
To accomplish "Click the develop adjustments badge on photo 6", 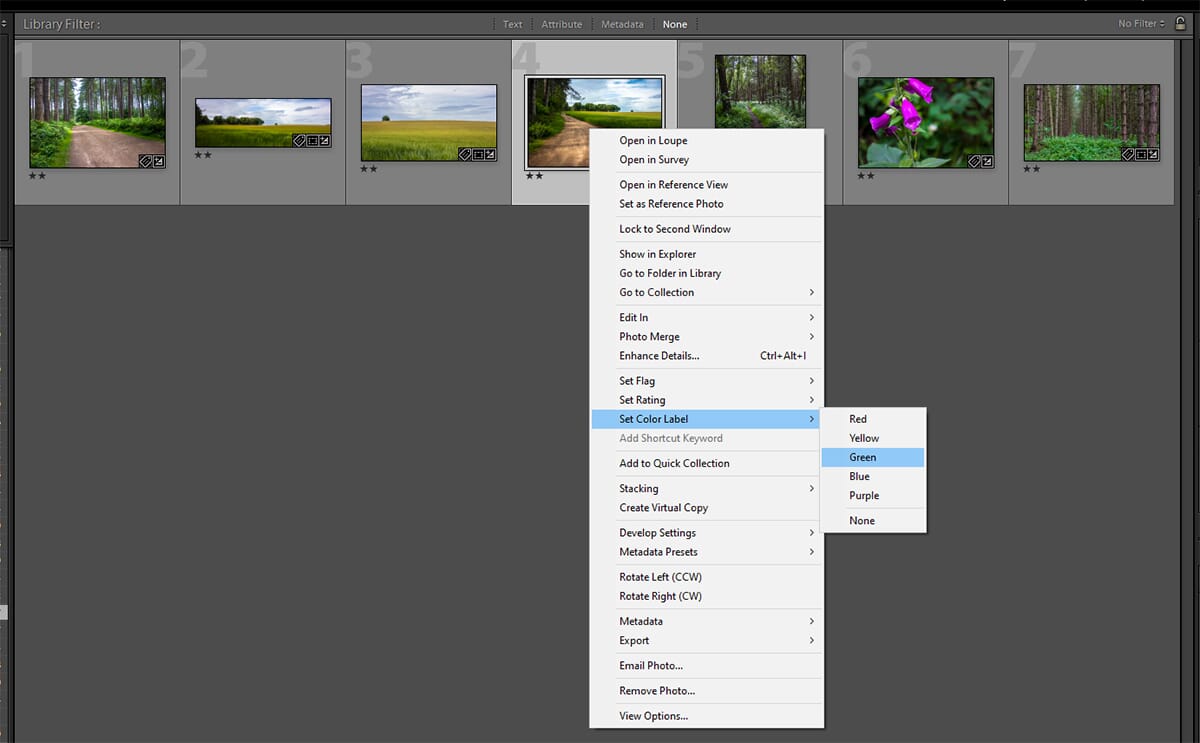I will click(987, 161).
